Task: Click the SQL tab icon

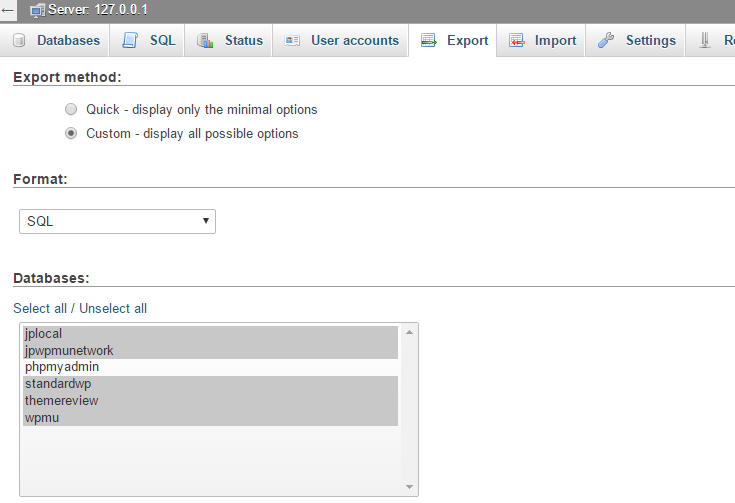Action: 130,41
